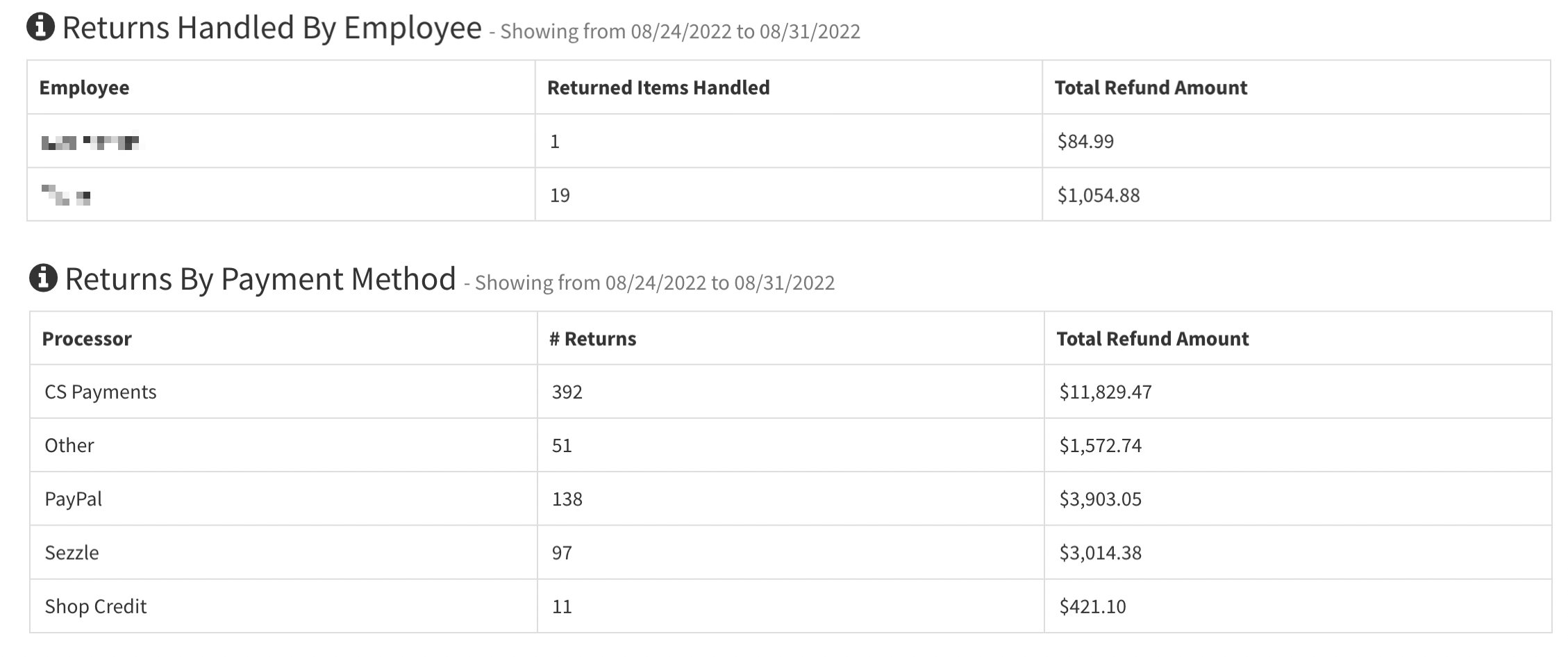Viewport: 1568px width, 657px height.
Task: Select the PayPal processor row
Action: point(74,499)
